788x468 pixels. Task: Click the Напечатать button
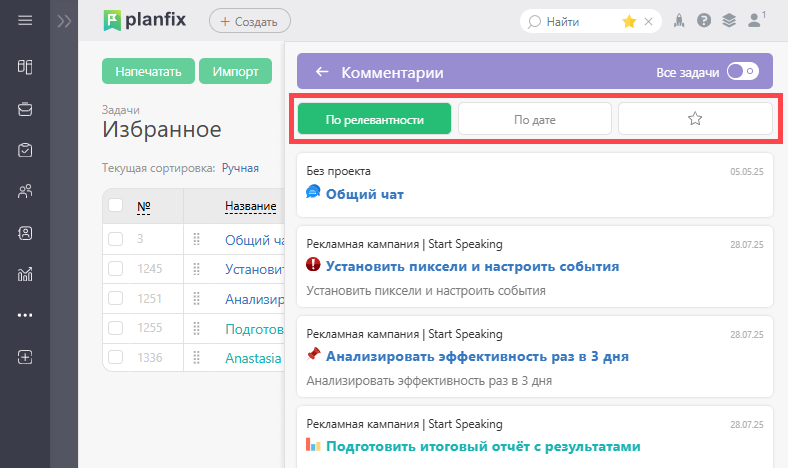click(148, 71)
